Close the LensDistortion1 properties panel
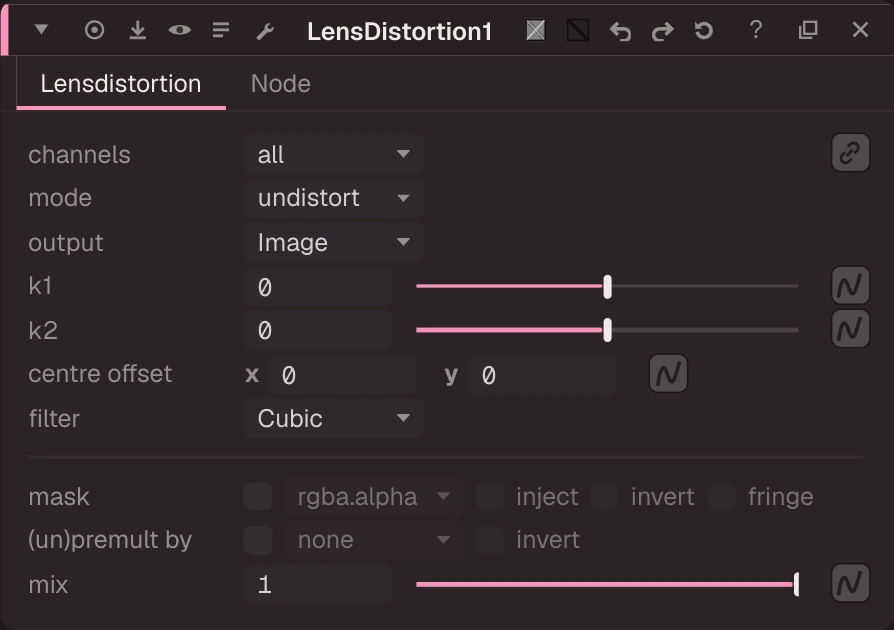Image resolution: width=894 pixels, height=630 pixels. 860,30
